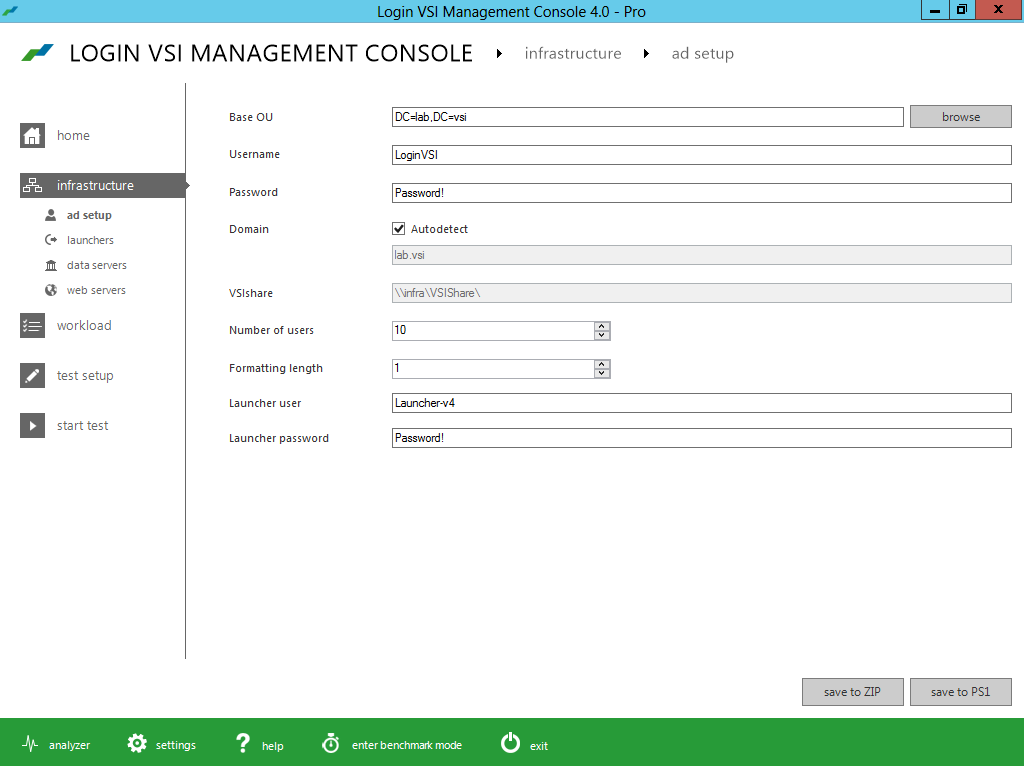Decrease Number of users with down arrow
This screenshot has height=766, width=1024.
[x=601, y=335]
